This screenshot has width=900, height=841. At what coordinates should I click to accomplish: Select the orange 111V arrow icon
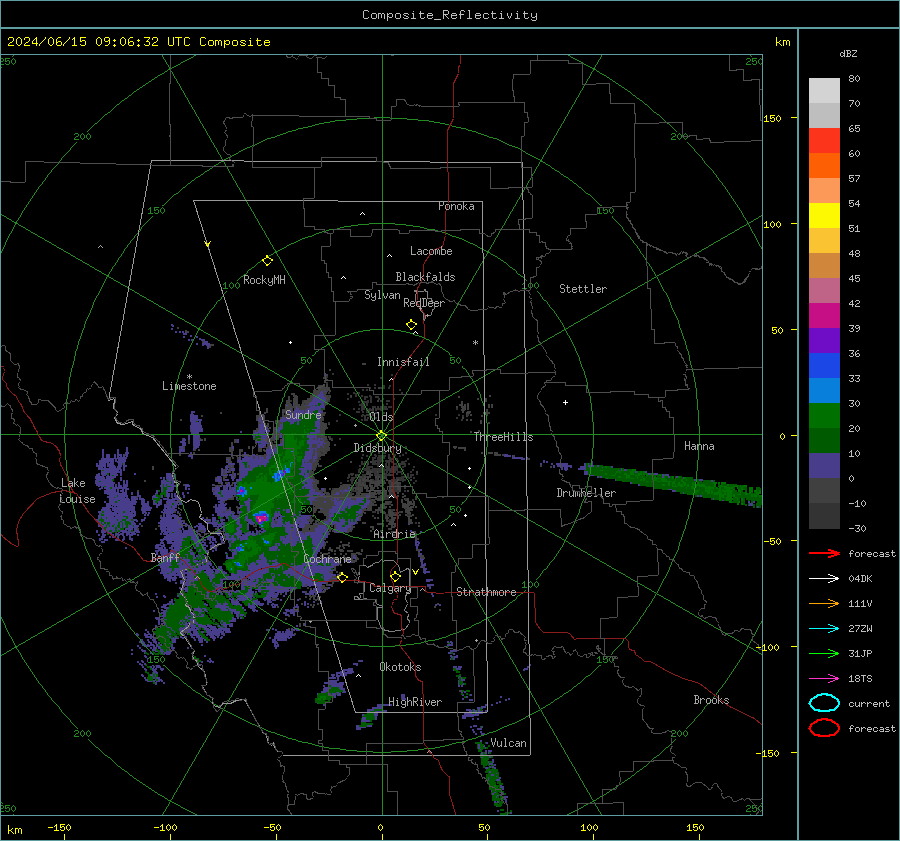[824, 603]
